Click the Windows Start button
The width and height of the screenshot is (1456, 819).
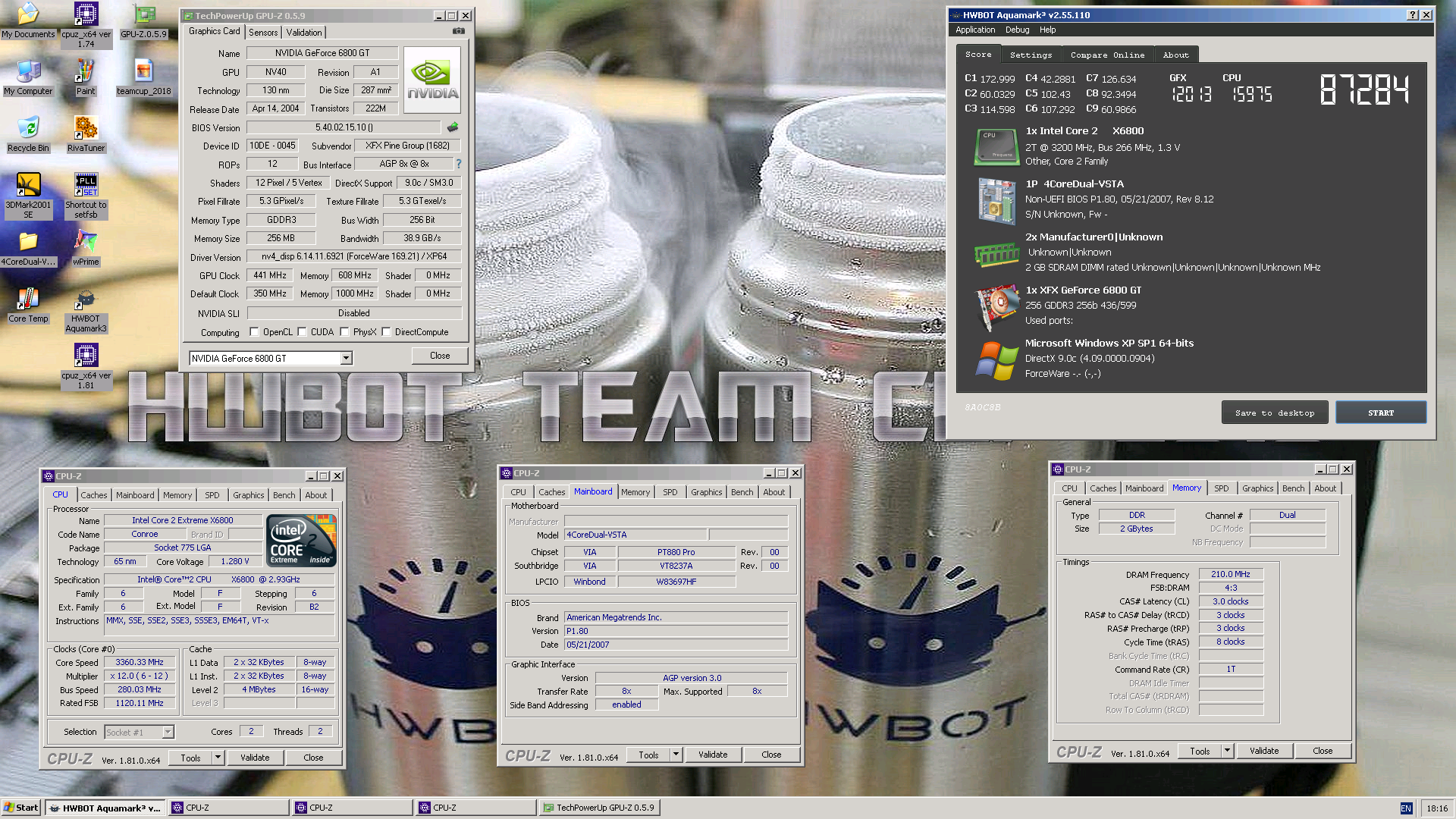click(20, 808)
